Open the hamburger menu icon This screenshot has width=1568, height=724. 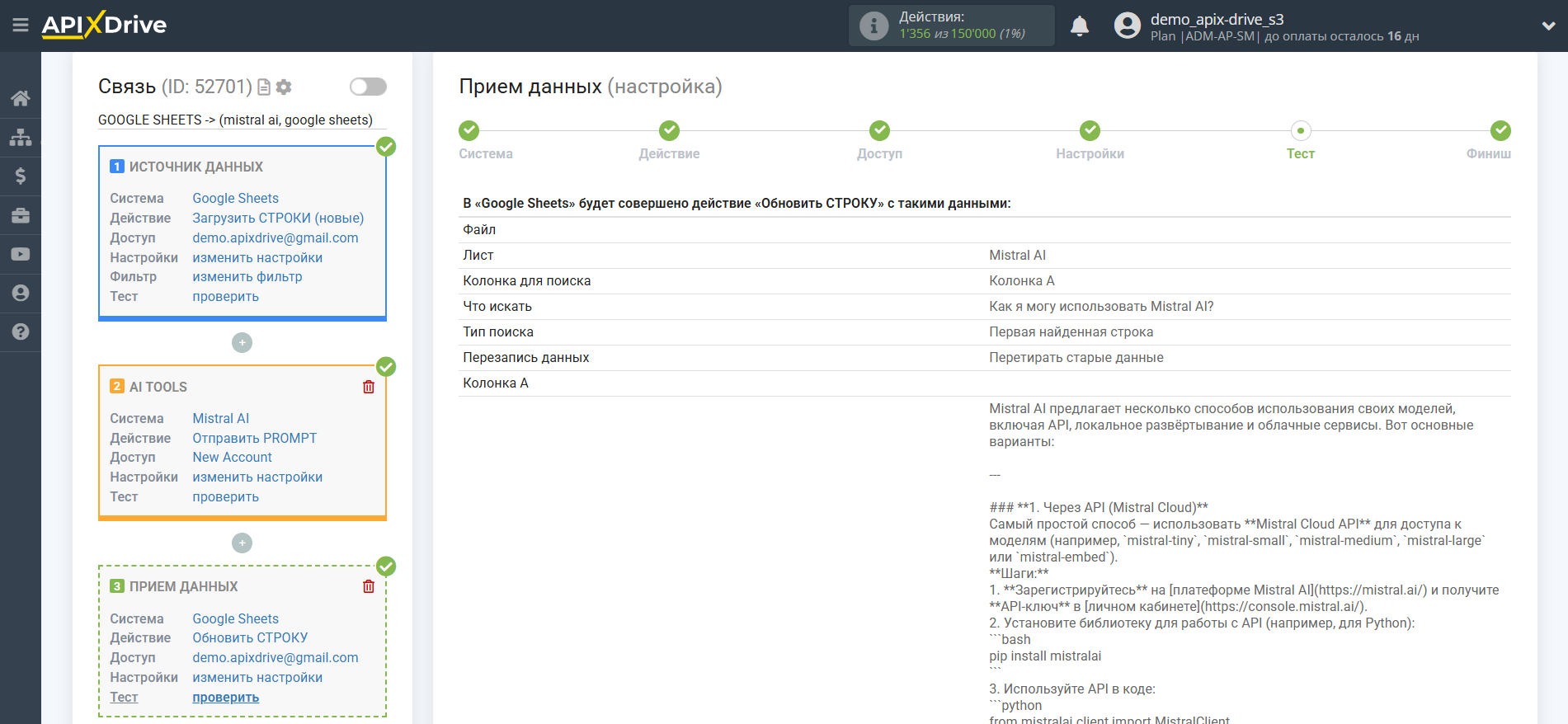tap(21, 26)
